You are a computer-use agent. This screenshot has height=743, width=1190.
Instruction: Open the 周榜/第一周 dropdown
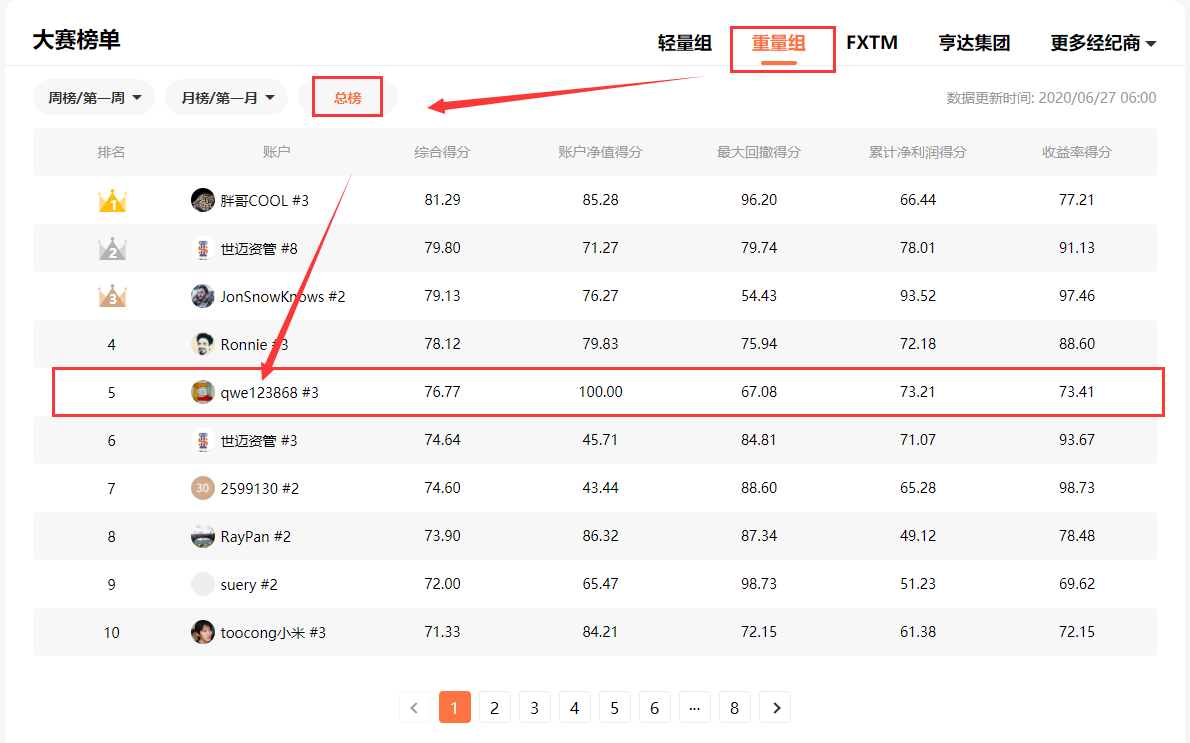pos(94,98)
